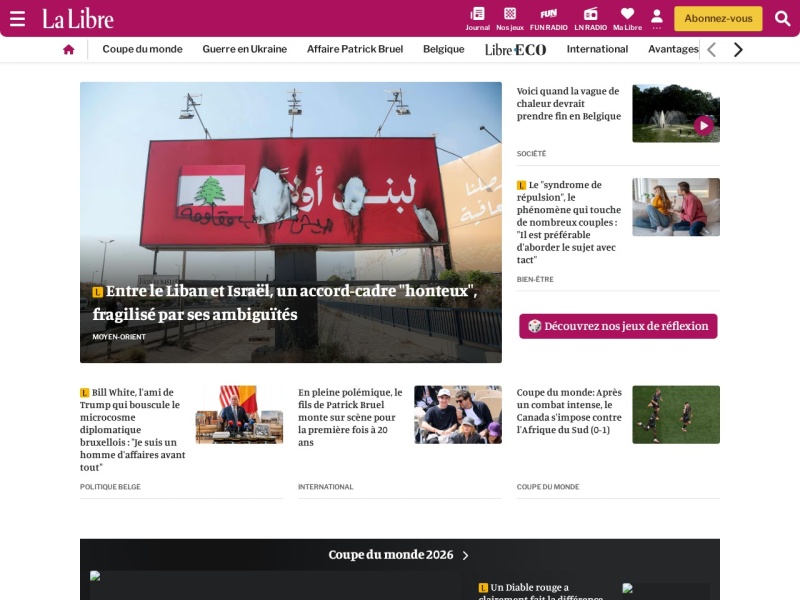Image resolution: width=800 pixels, height=600 pixels.
Task: Click the search magnifier icon
Action: tap(782, 19)
